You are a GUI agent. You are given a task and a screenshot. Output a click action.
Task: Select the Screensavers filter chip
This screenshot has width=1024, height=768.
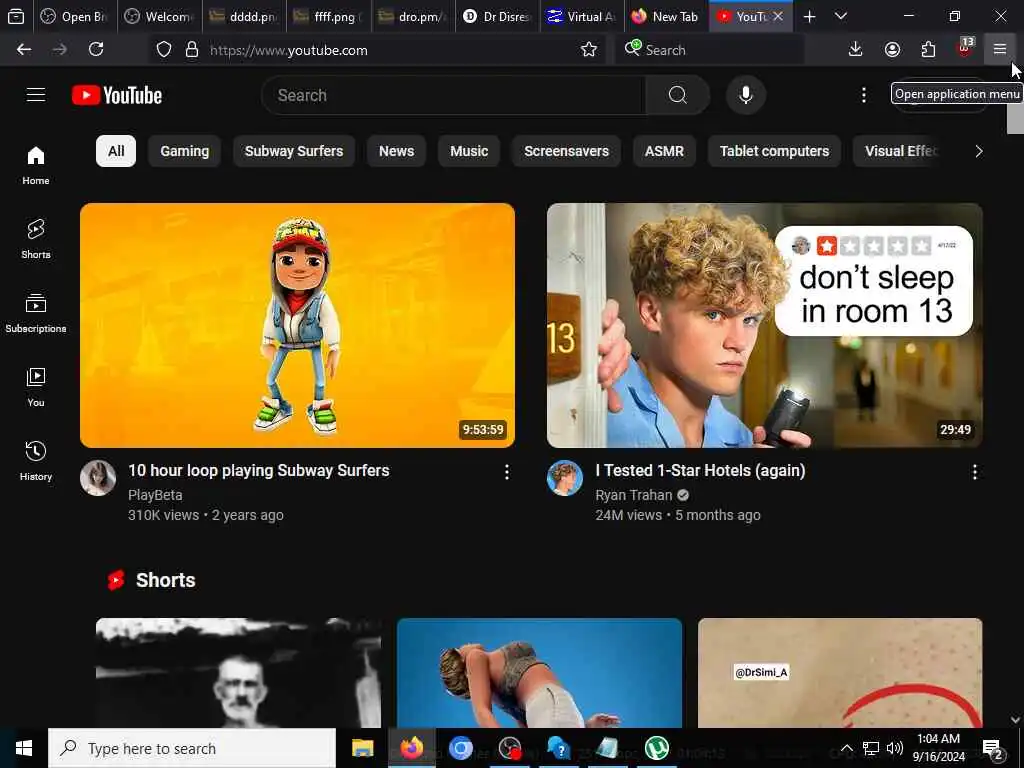point(566,152)
